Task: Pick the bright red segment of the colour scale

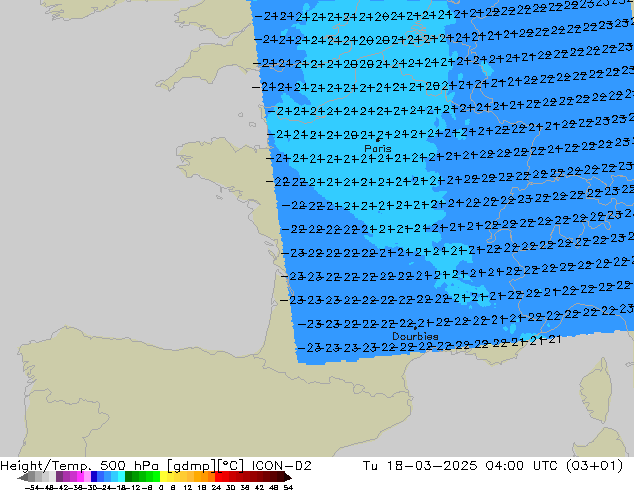Action: point(218,477)
